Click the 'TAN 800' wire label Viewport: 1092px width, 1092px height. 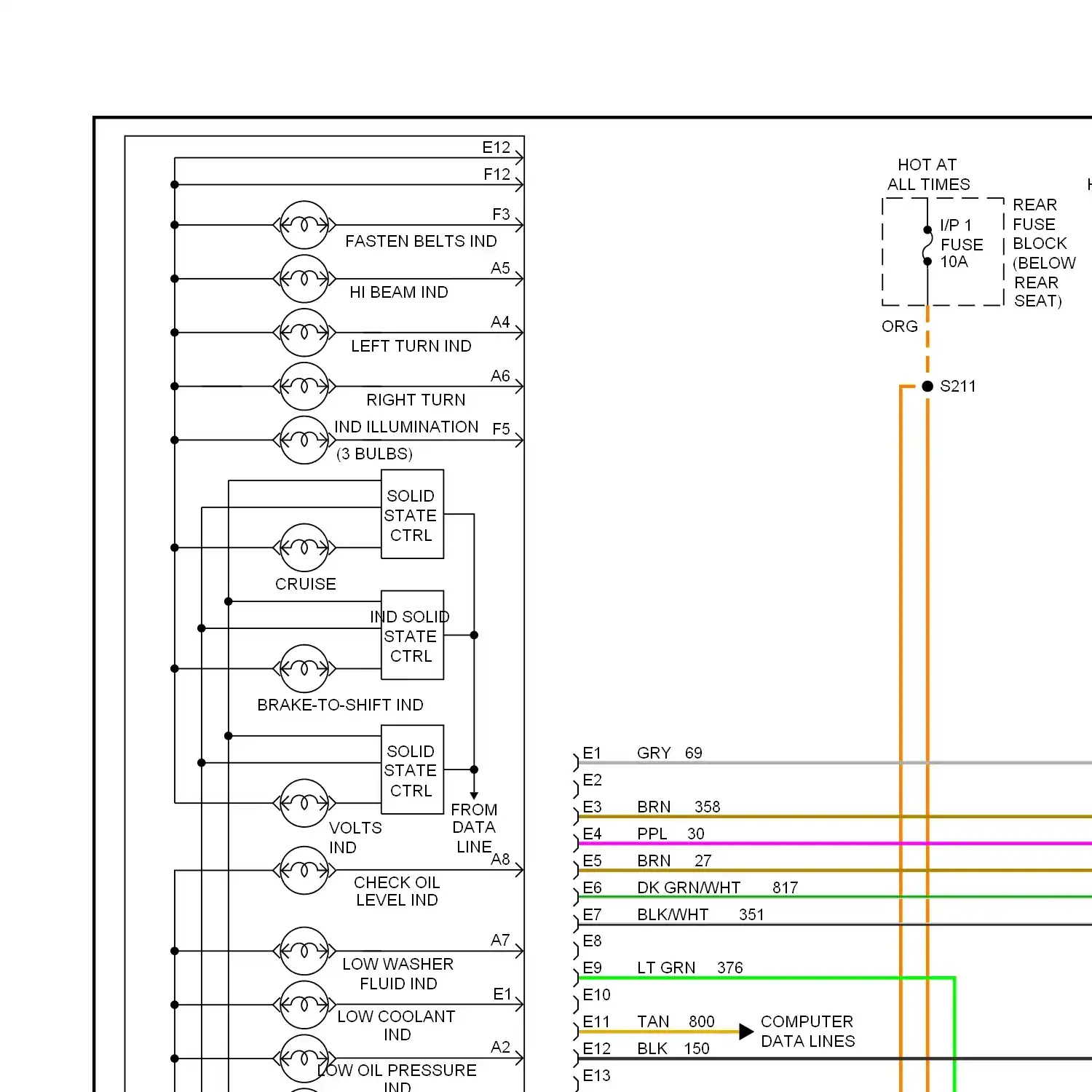click(676, 1021)
